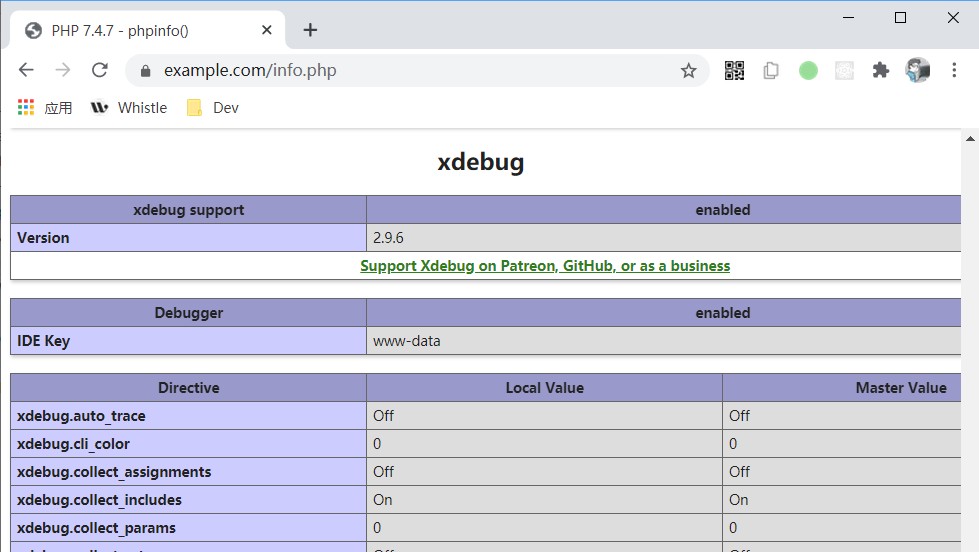
Task: Click the xdebug section heading
Action: (x=481, y=162)
